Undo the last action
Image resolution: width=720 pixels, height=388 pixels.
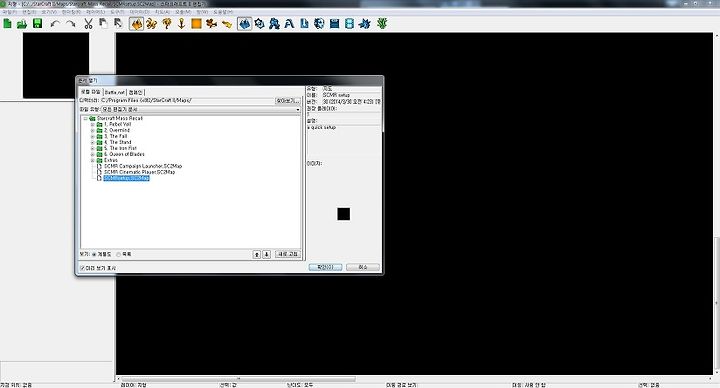(x=55, y=24)
